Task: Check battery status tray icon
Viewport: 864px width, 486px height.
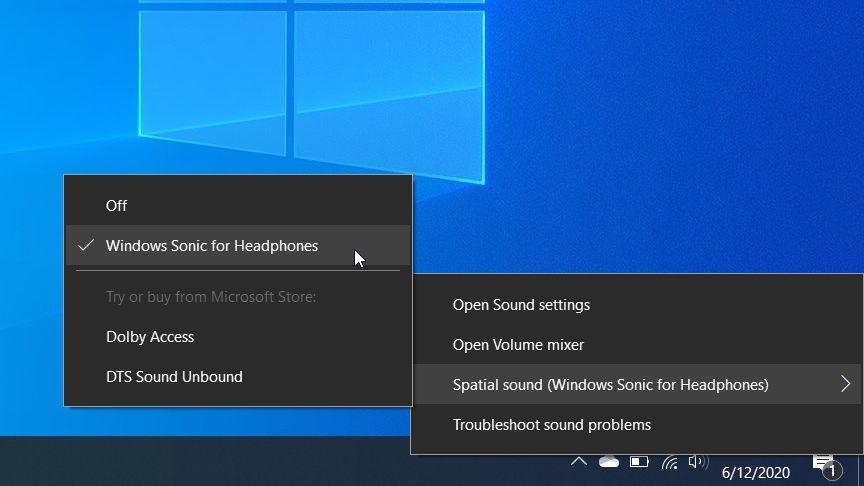Action: point(639,462)
